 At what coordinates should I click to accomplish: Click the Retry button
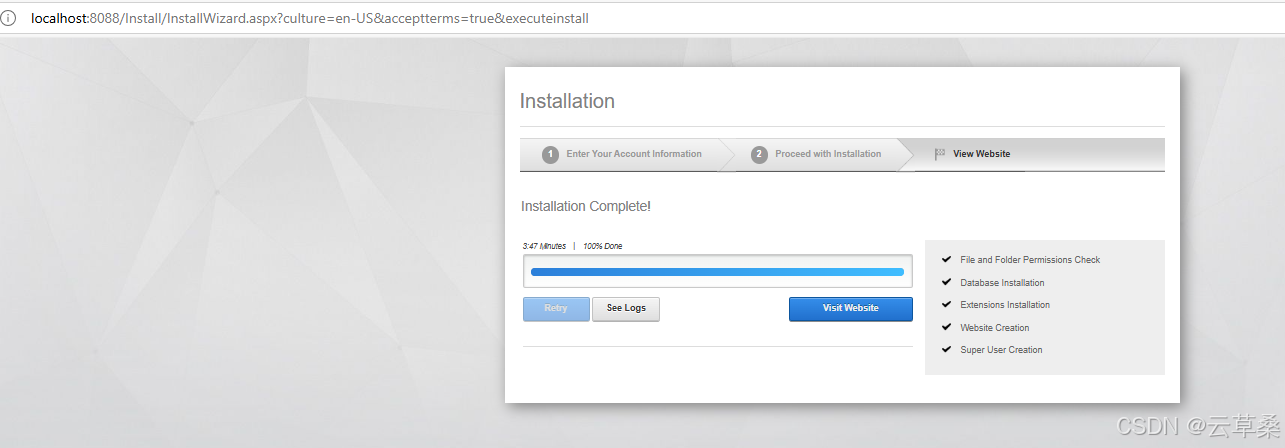tap(556, 309)
